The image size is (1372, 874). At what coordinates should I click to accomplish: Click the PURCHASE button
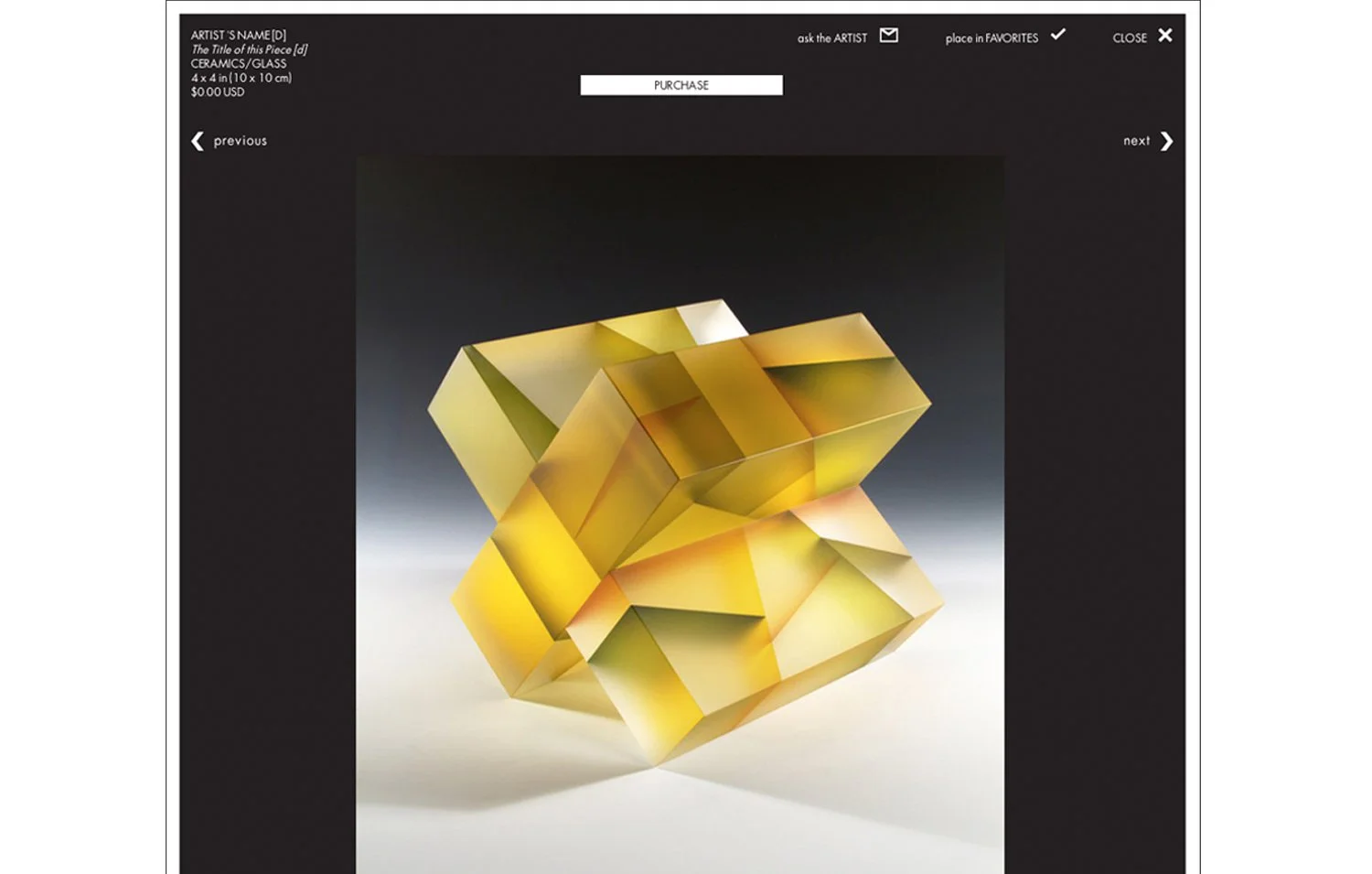tap(681, 85)
